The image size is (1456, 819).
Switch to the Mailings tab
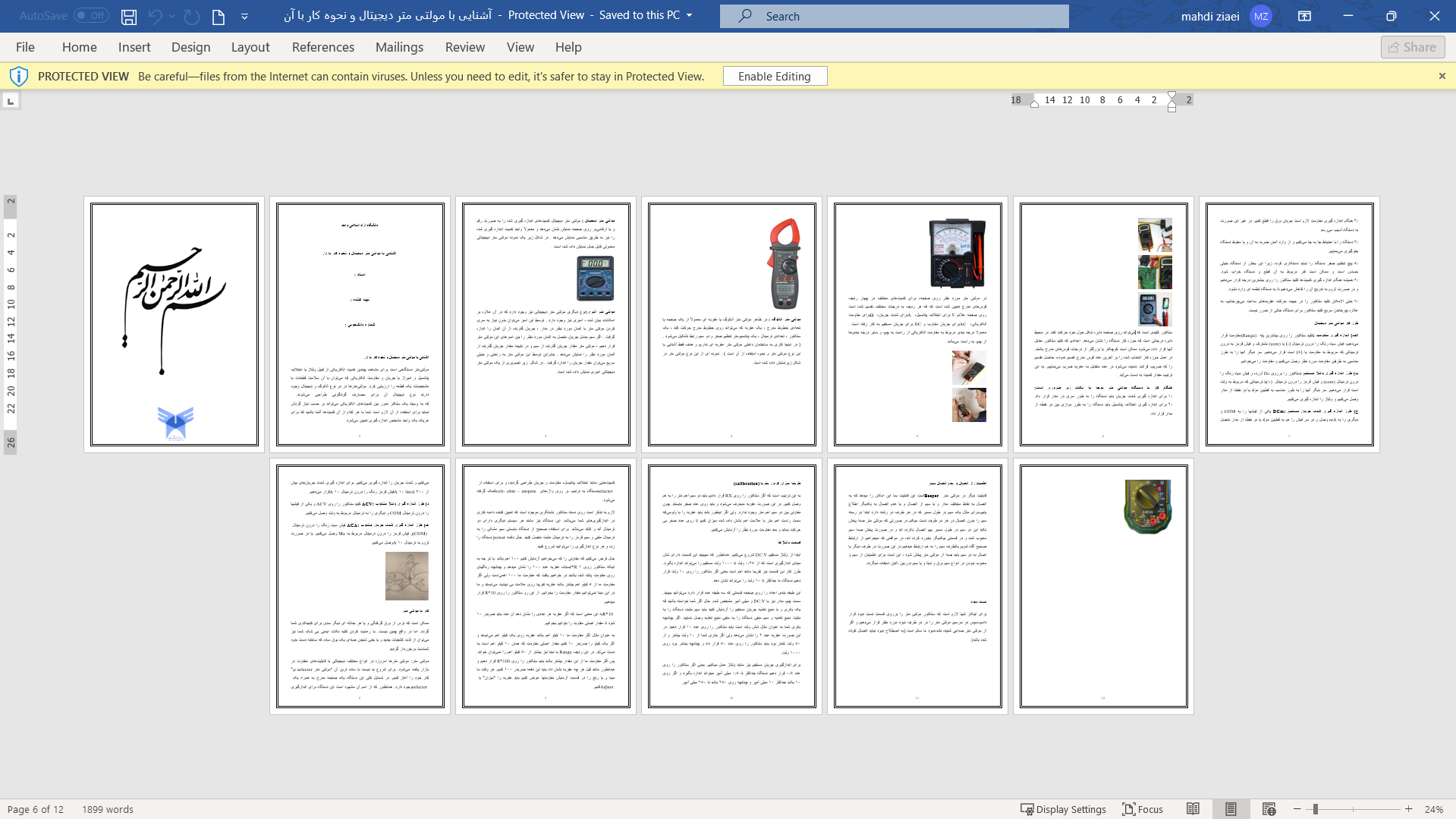pos(399,47)
